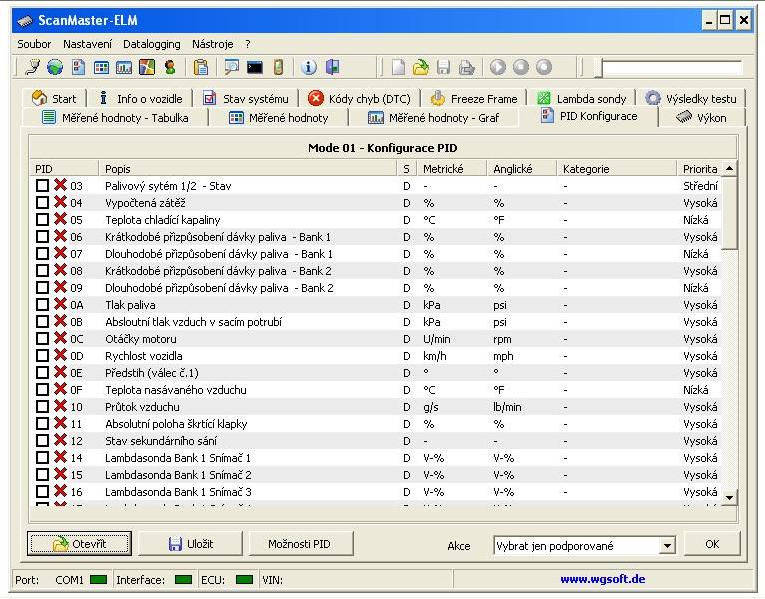Click the exit door toolbar icon

(x=332, y=67)
